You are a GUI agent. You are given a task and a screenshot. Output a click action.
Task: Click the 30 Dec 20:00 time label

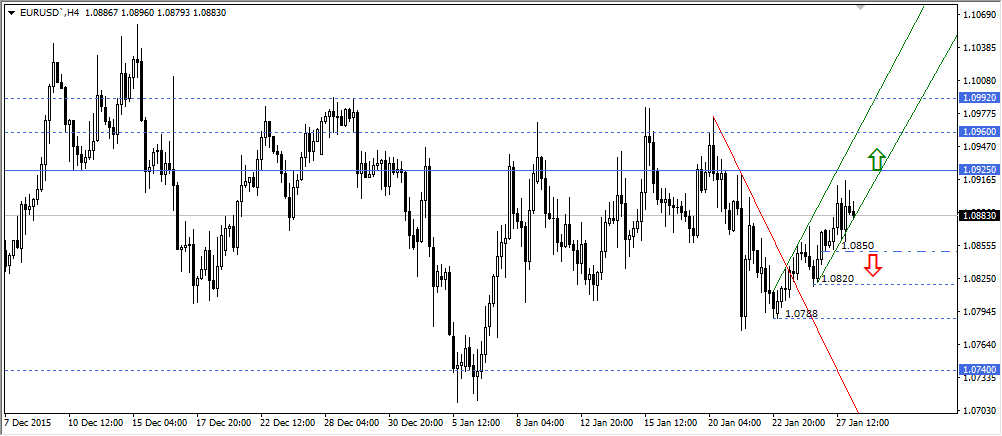tap(416, 423)
